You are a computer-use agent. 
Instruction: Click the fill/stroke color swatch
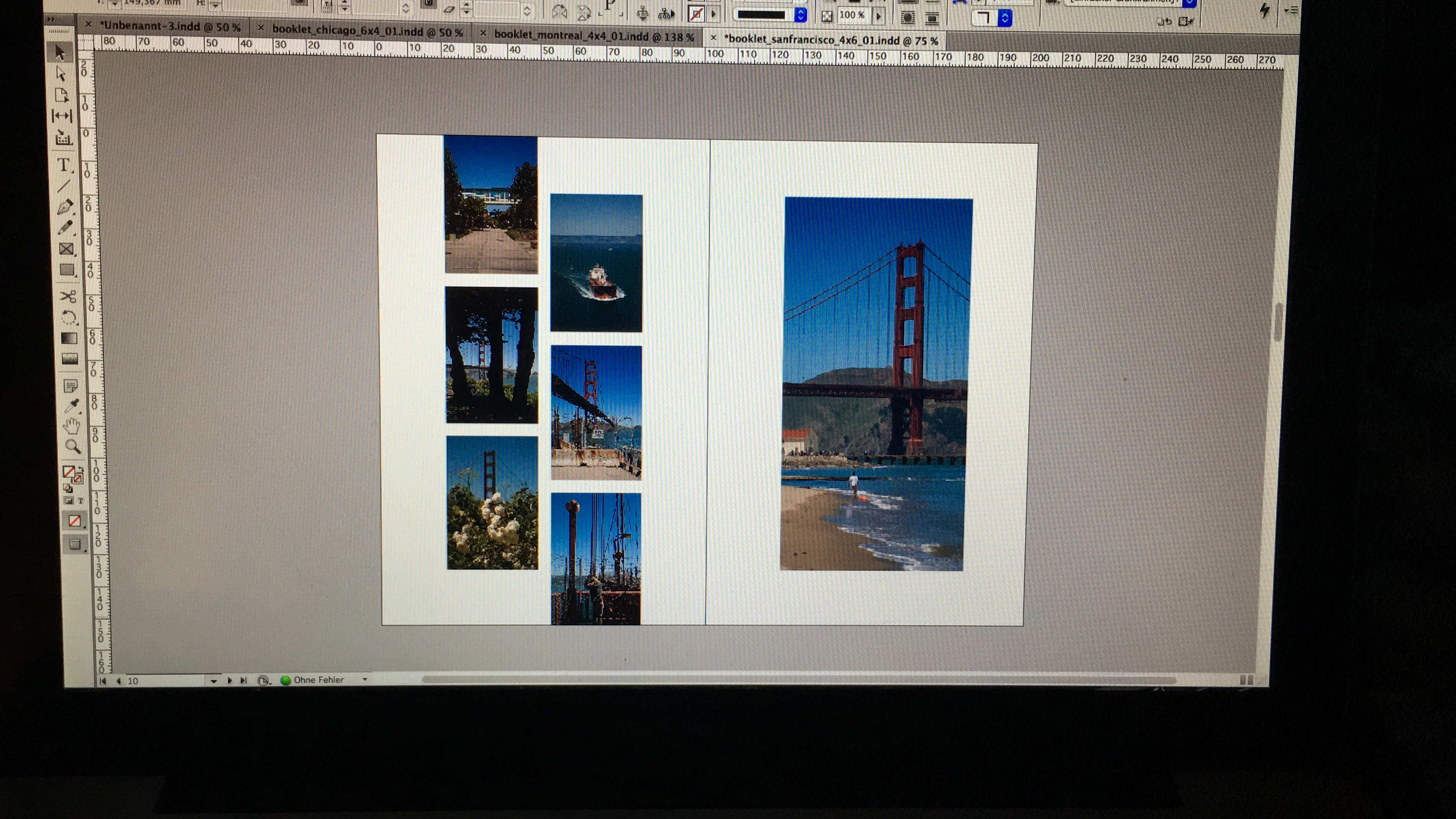[x=69, y=472]
